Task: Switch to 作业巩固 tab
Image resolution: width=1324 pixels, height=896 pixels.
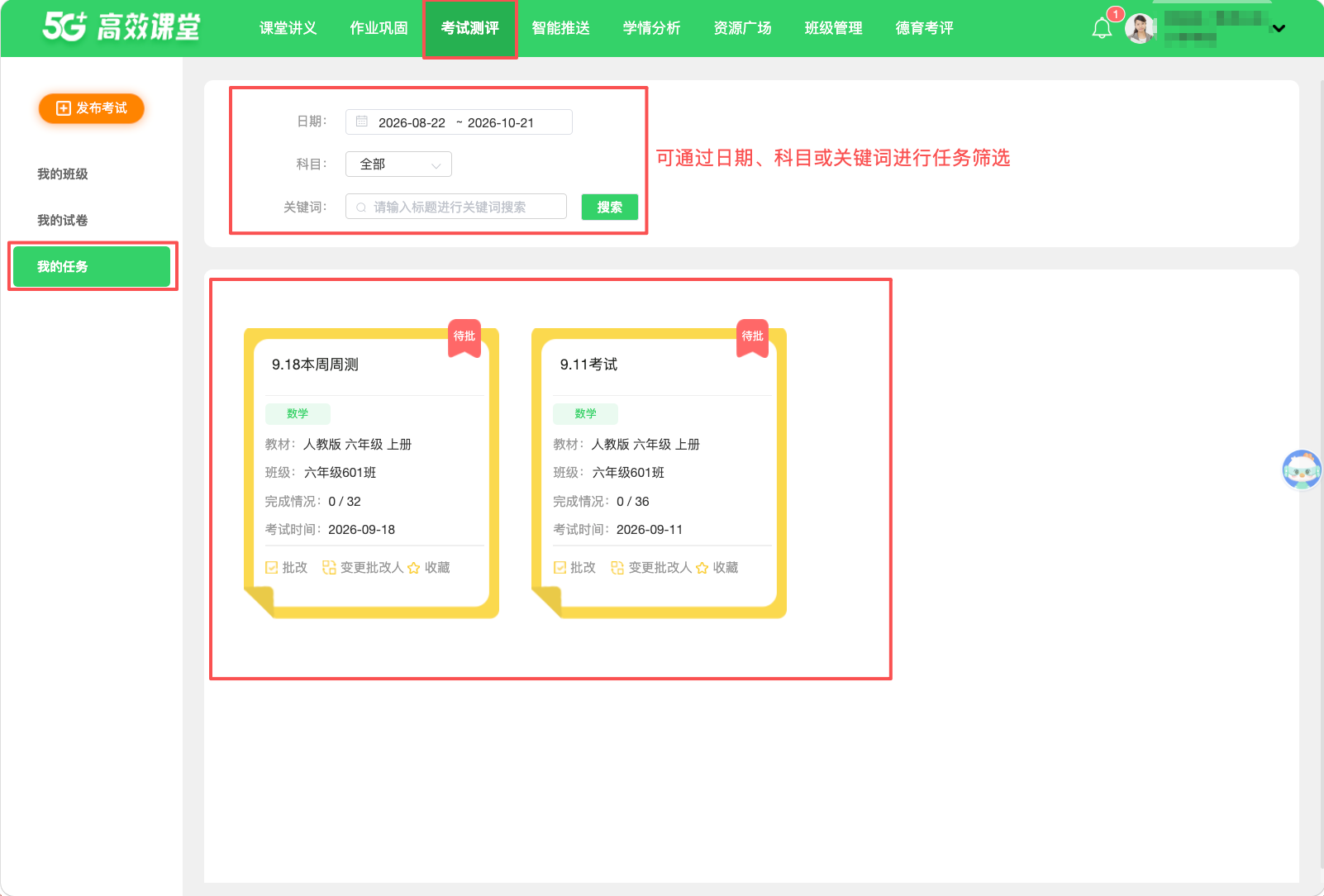Action: 379,28
